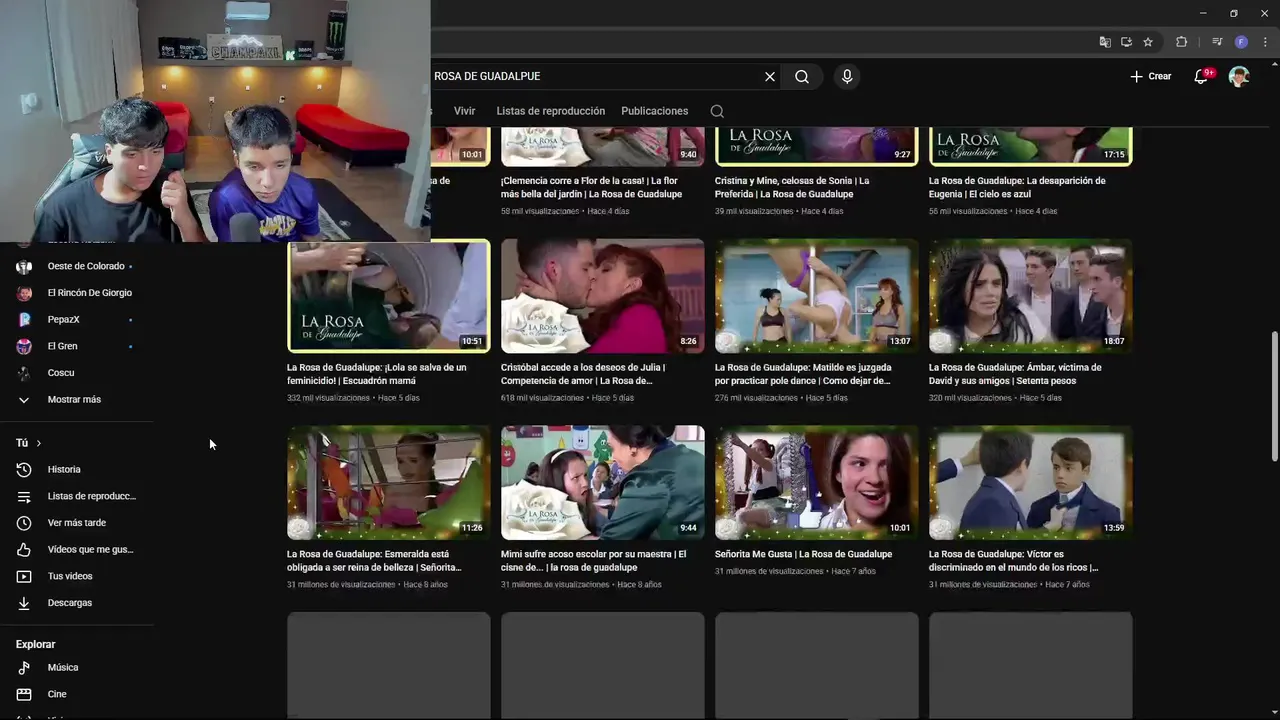Screen dimensions: 1280x720
Task: Open the Víctor es discriminado thumbnail
Action: point(1031,483)
